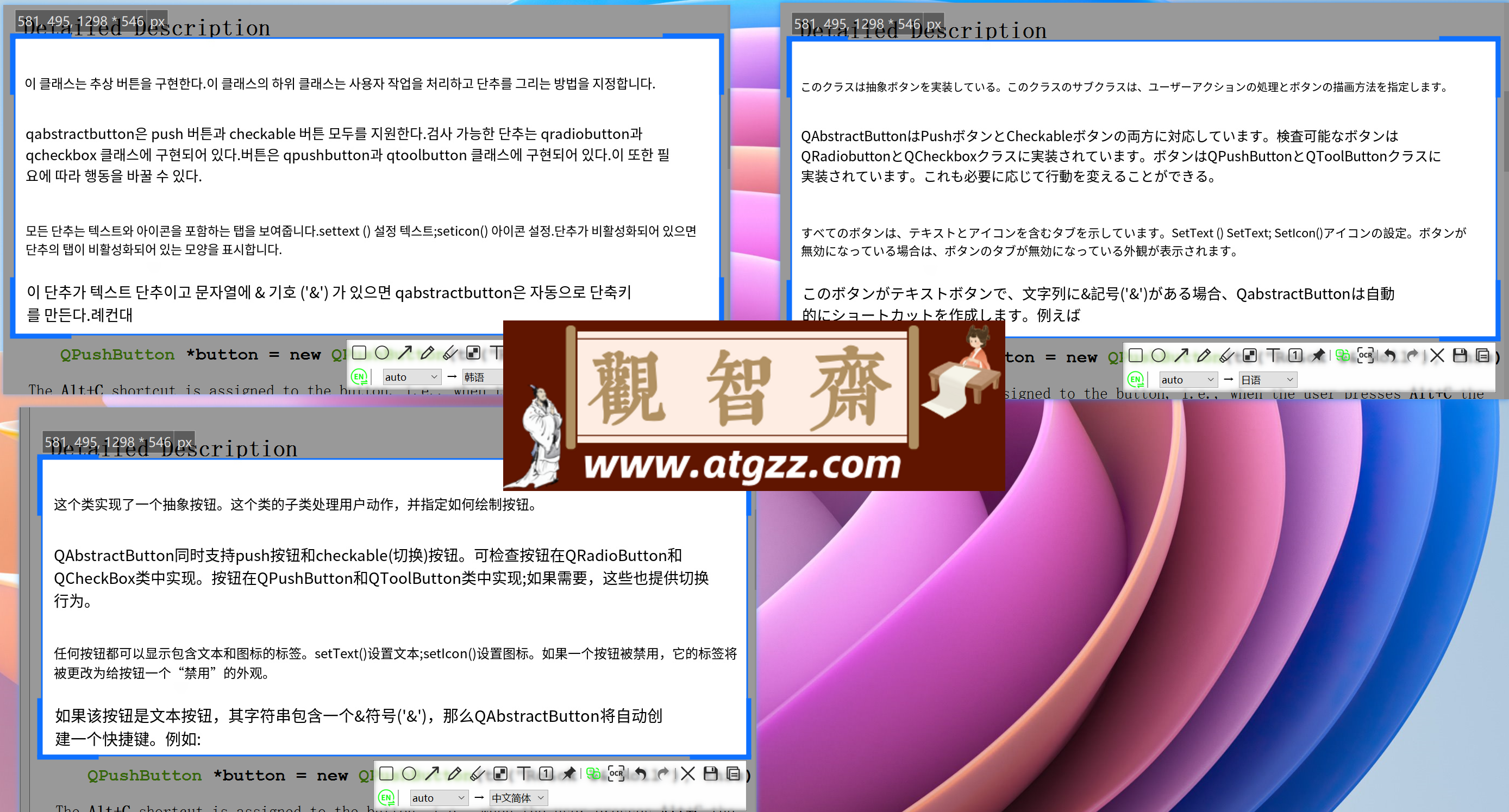Screen dimensions: 1509x812
Task: Swap languages with EN icon in Japanese toolbar
Action: (x=1135, y=379)
